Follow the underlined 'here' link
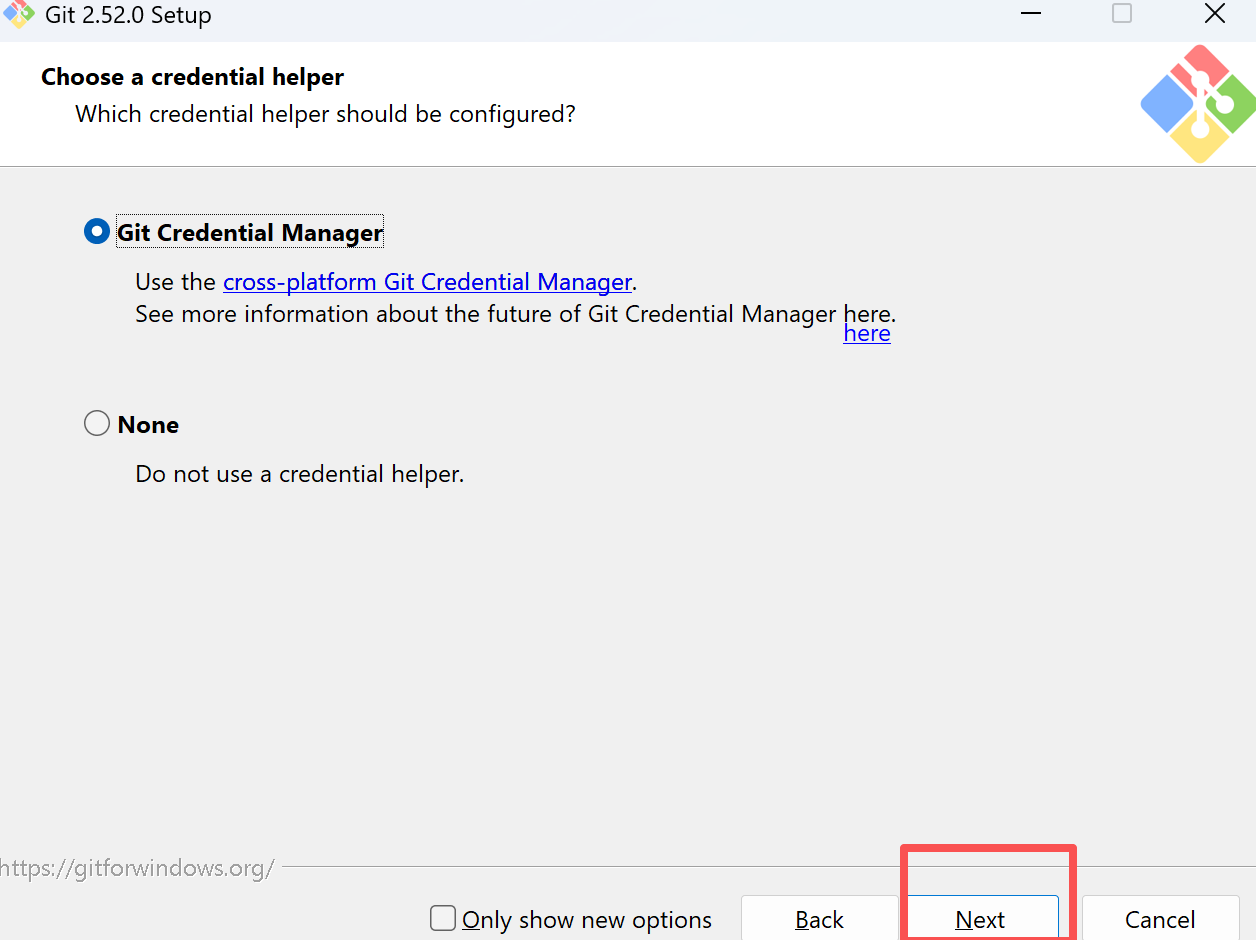Screen dimensions: 1256x940 (867, 333)
